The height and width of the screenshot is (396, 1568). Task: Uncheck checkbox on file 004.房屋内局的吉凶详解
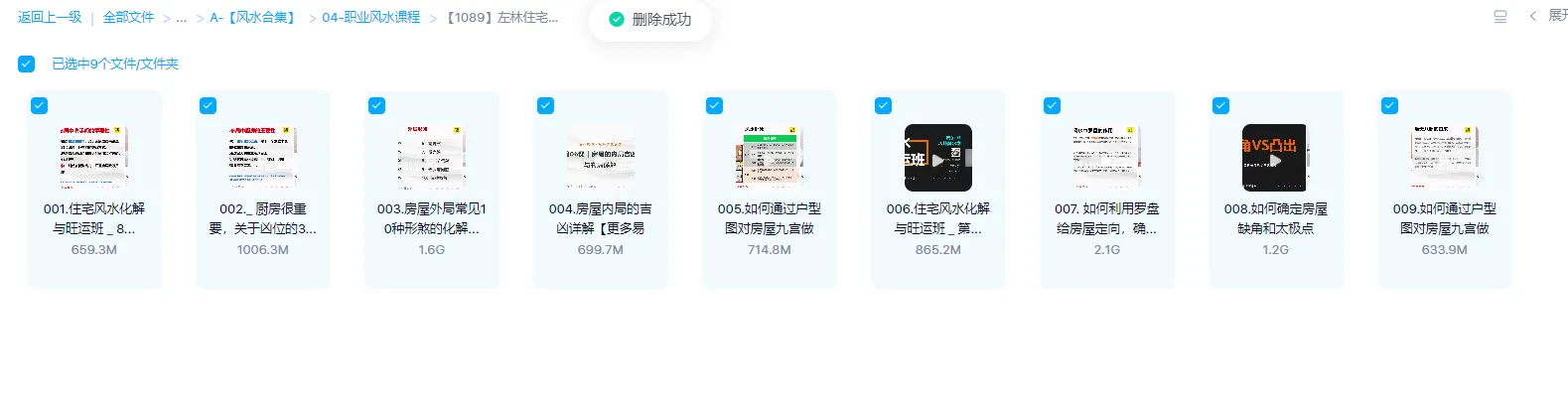tap(546, 105)
